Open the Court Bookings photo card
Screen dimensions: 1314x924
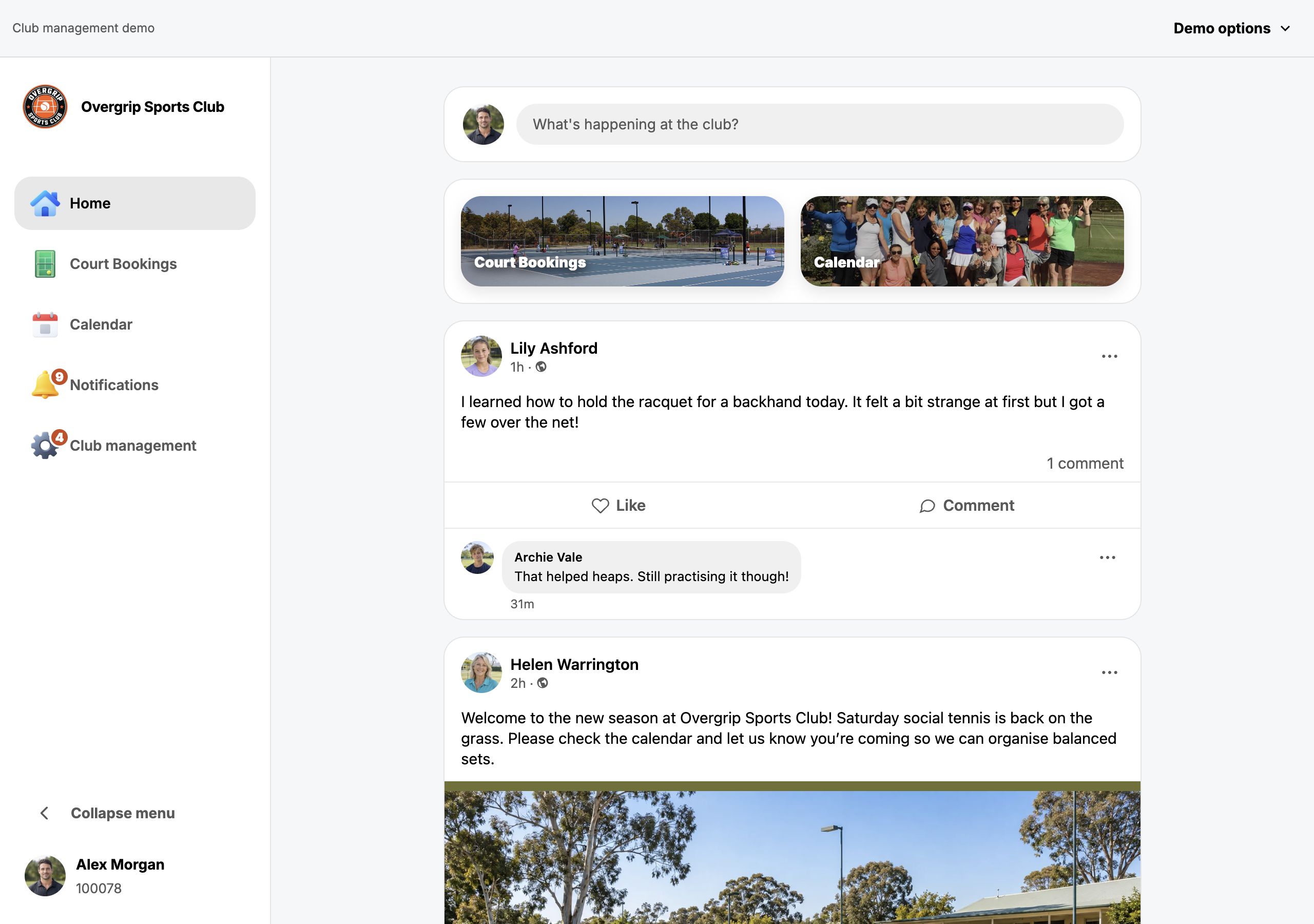click(x=622, y=241)
